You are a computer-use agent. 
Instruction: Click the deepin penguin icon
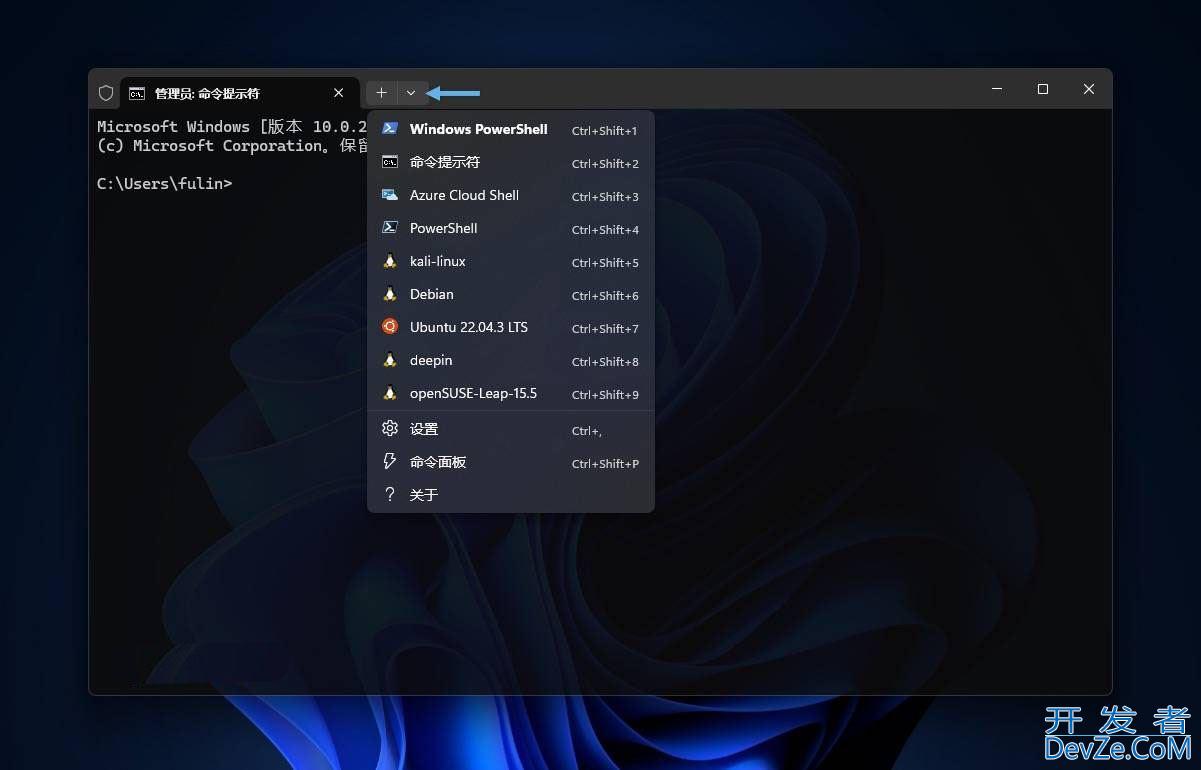(x=390, y=360)
